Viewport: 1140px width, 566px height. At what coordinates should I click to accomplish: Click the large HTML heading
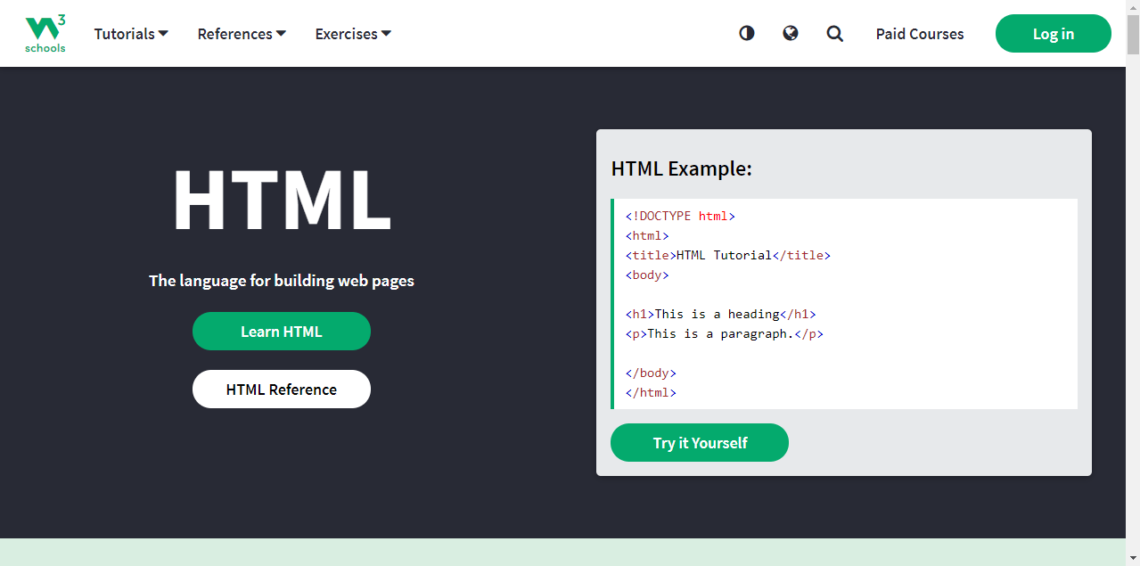[281, 201]
